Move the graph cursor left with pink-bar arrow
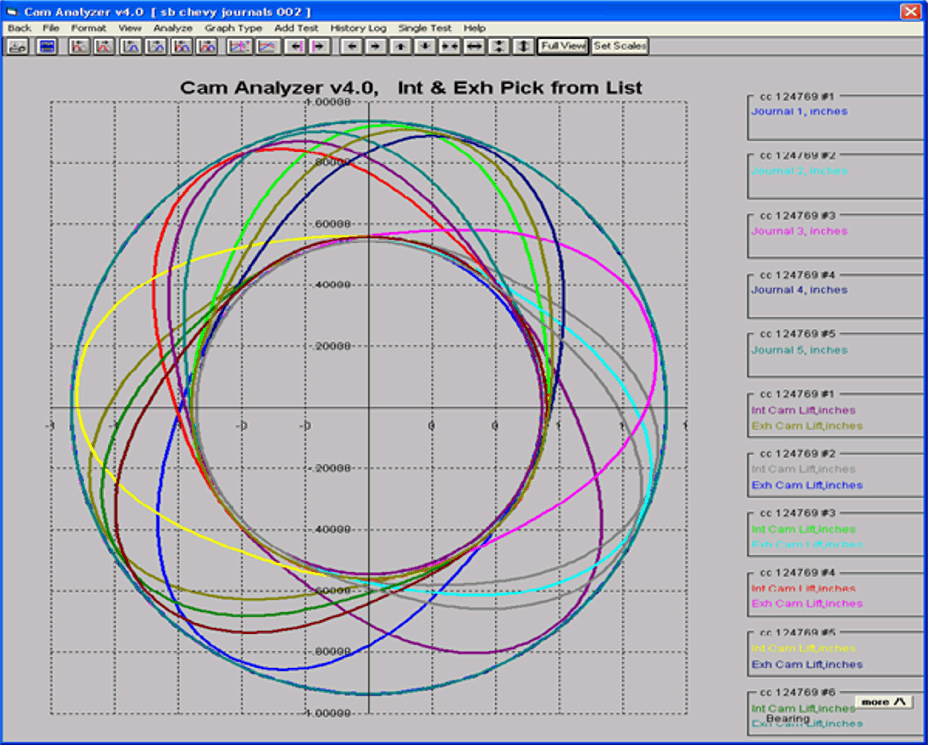Screen dimensions: 931x748 pos(295,46)
